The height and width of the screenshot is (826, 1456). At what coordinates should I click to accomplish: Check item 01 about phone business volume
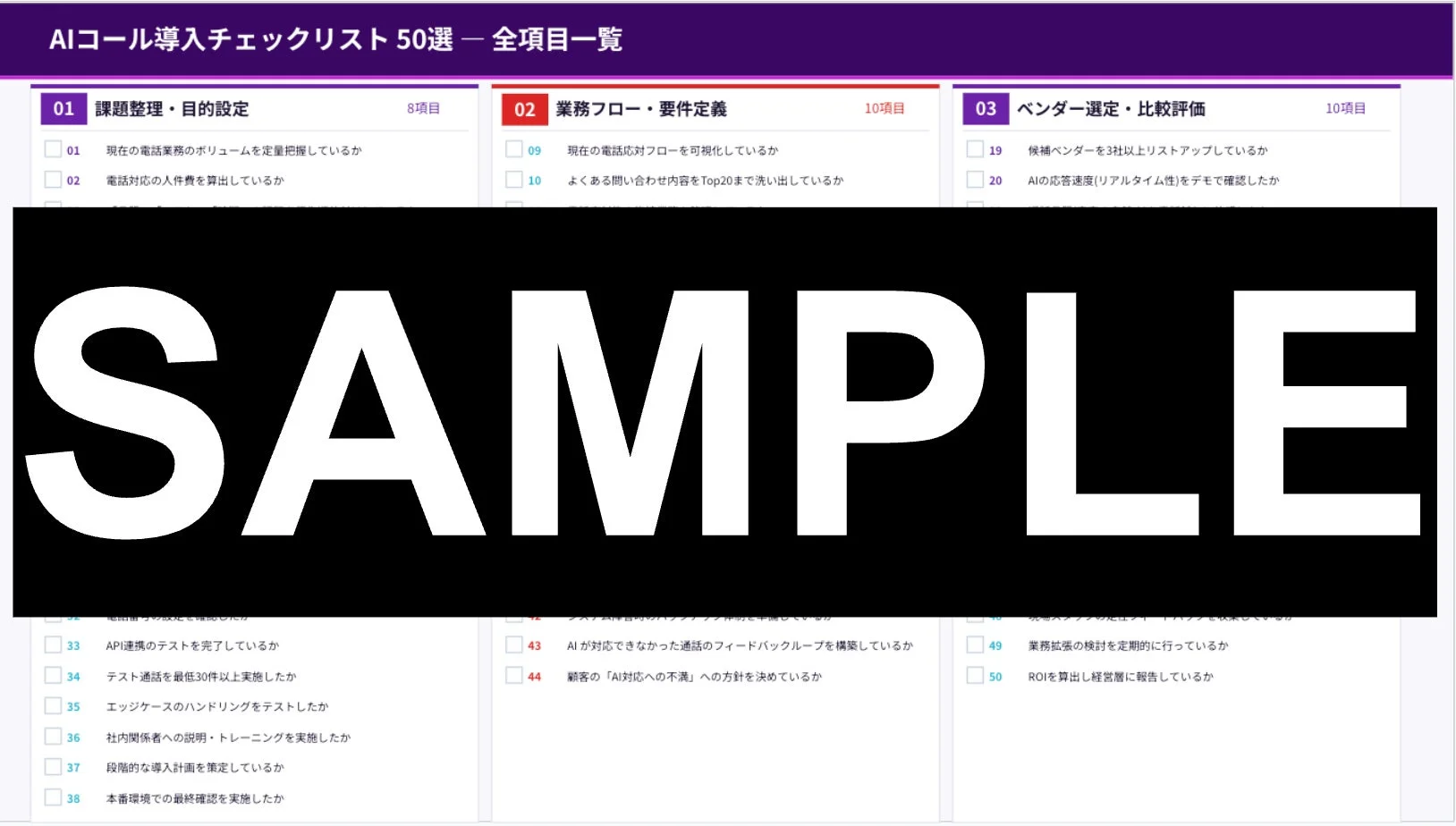coord(54,149)
